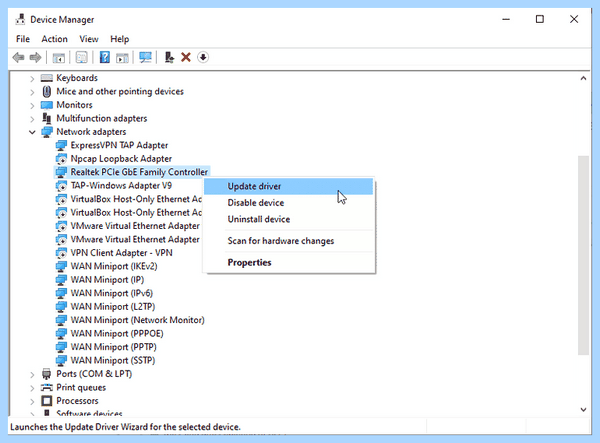Open the blue Help question-mark icon
This screenshot has width=600, height=443.
(104, 57)
